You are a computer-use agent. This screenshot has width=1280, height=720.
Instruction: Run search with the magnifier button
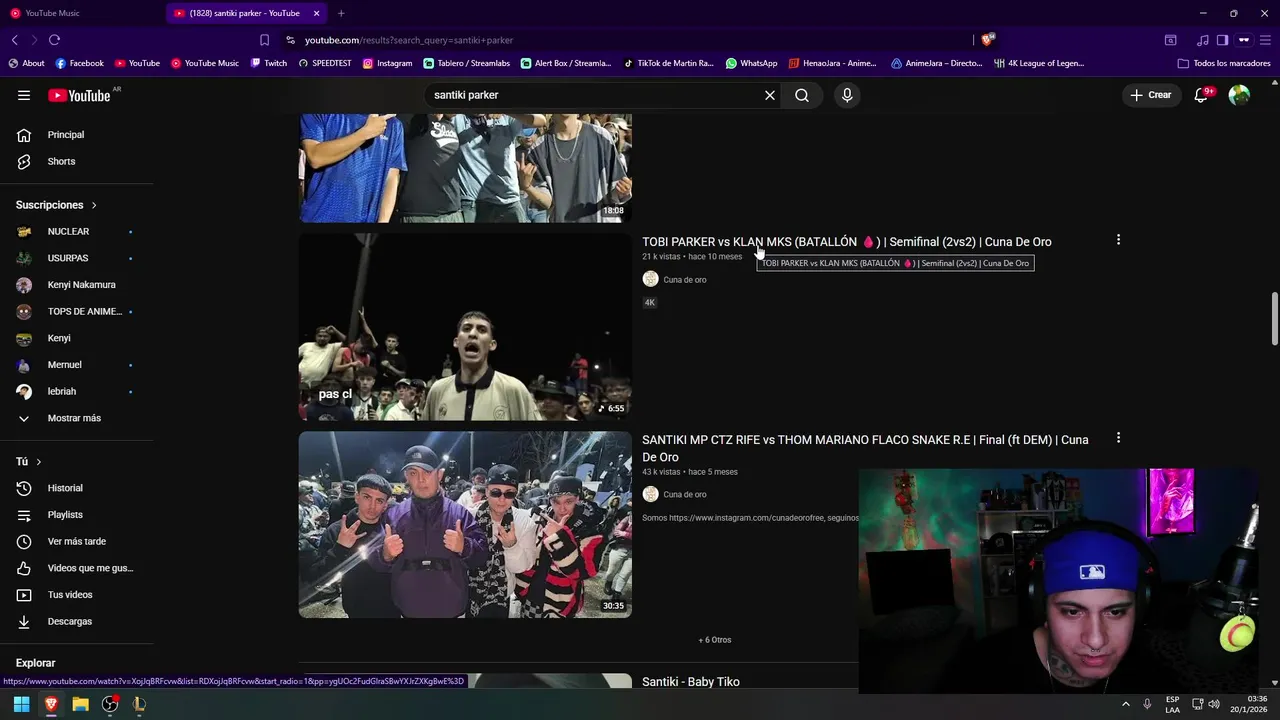click(802, 95)
